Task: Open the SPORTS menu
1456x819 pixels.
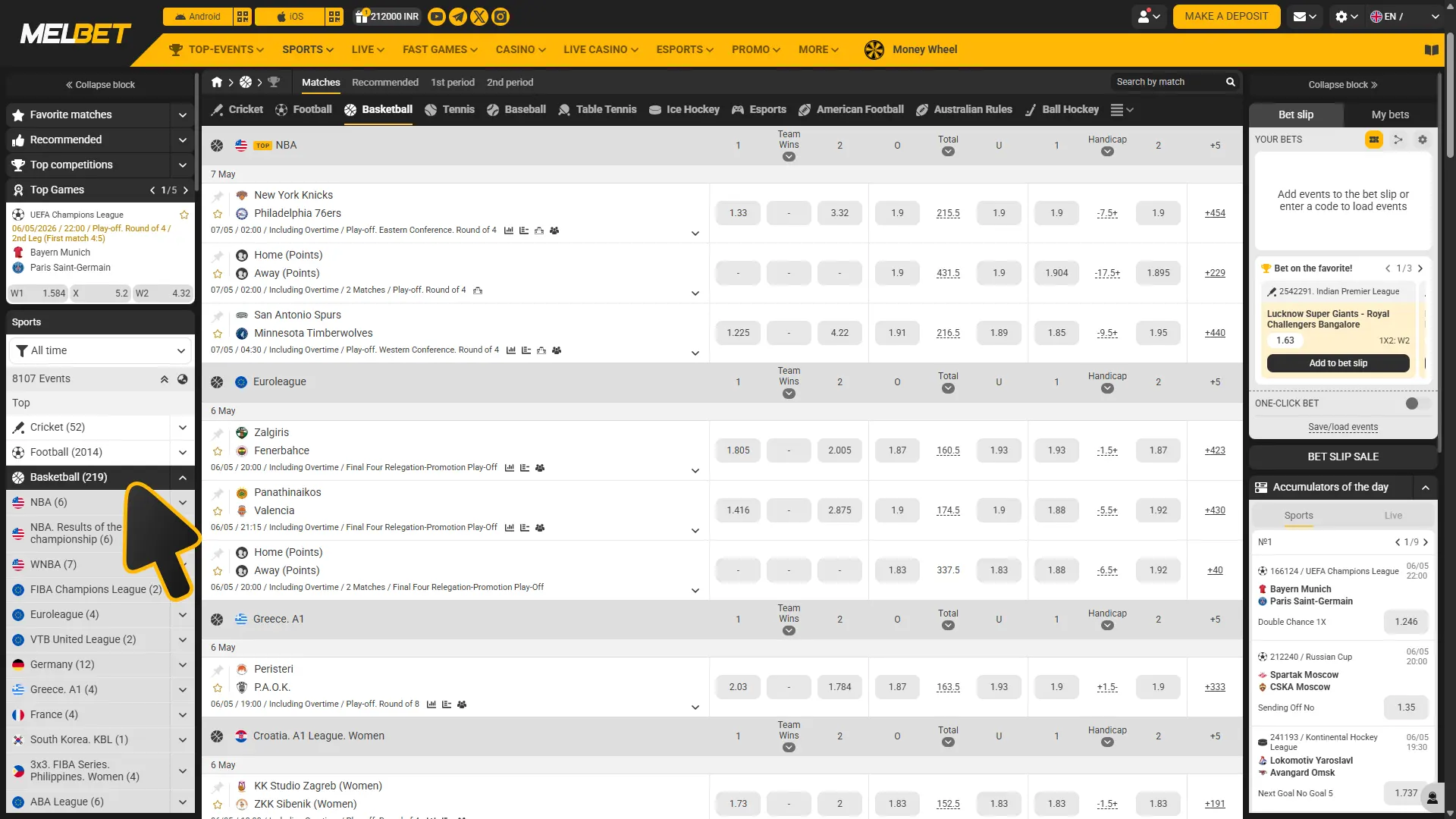Action: (x=307, y=50)
